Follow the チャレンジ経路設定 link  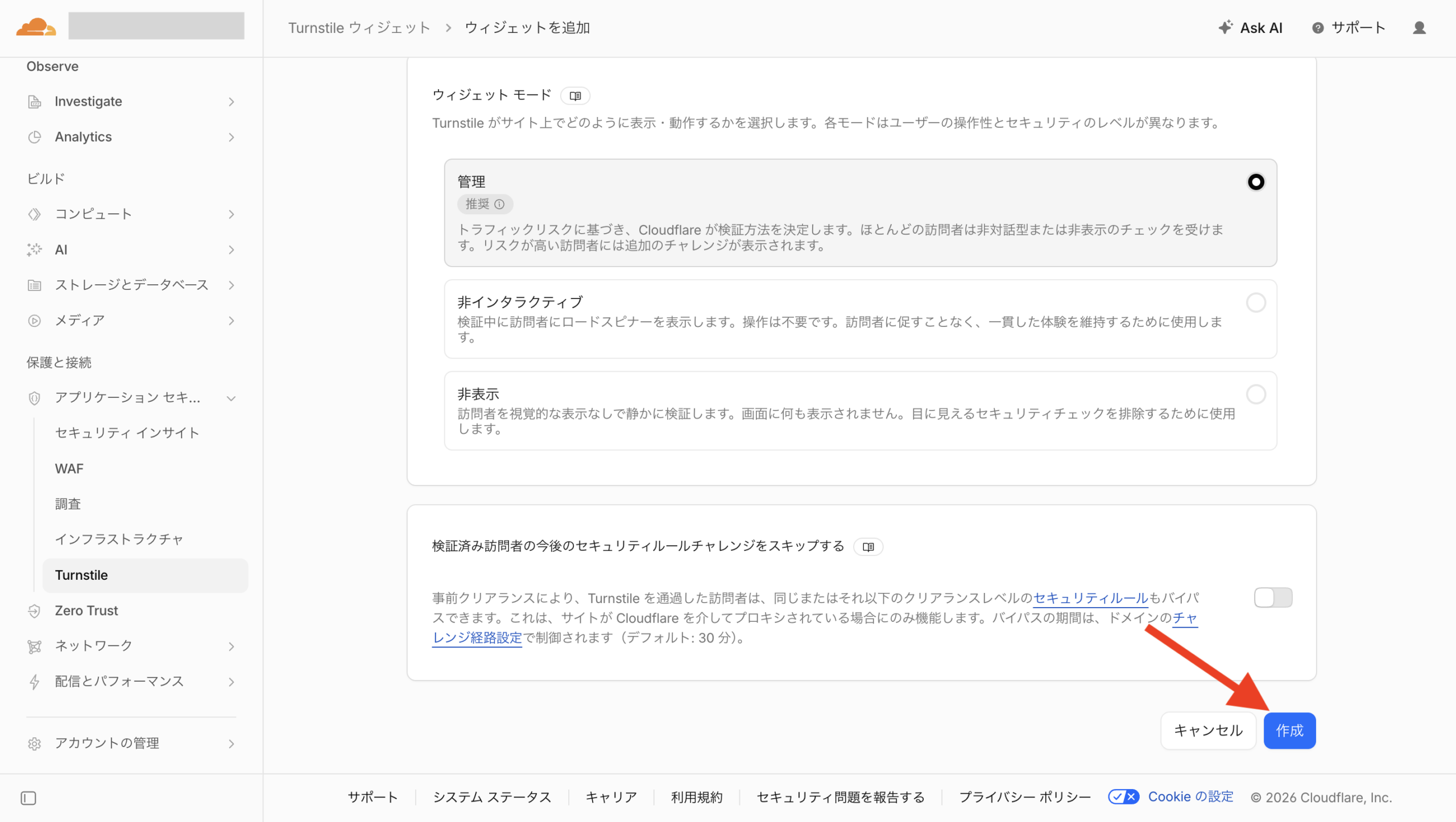(477, 638)
